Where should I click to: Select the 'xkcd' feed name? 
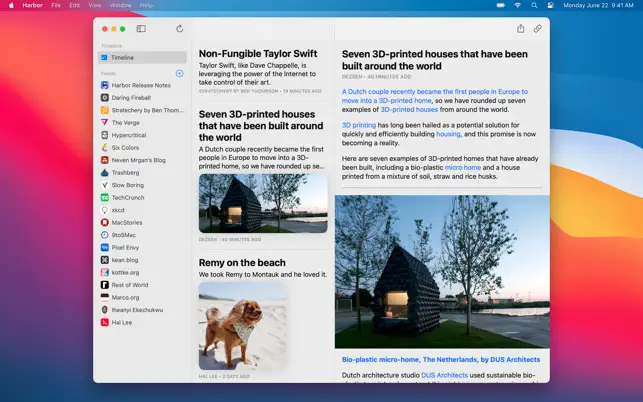coord(118,210)
